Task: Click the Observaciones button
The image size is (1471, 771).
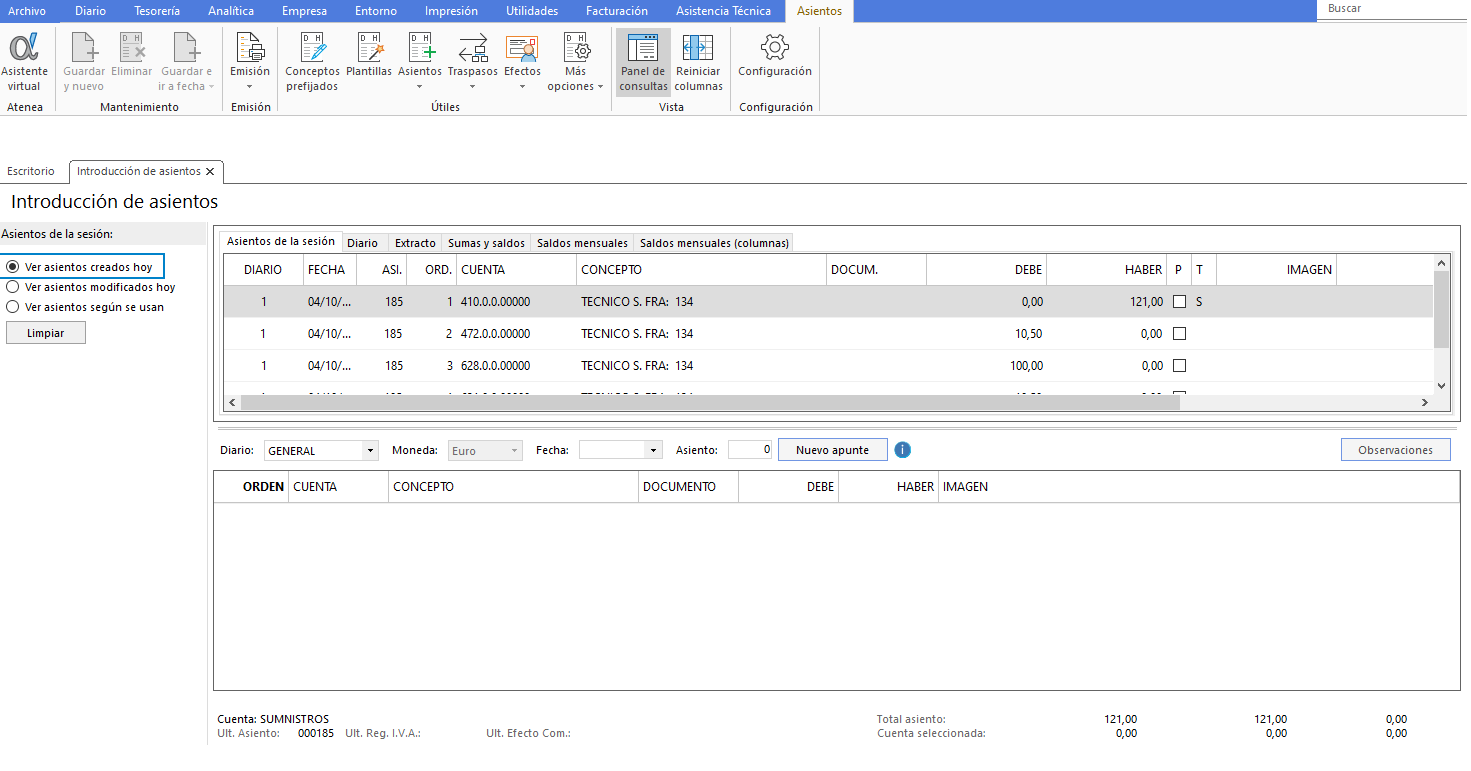Action: (1396, 450)
